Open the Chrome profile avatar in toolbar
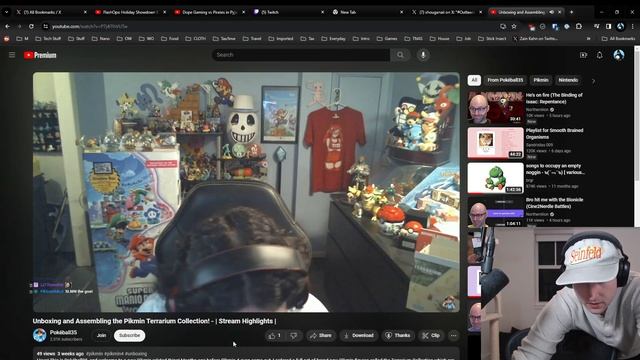 click(x=620, y=26)
